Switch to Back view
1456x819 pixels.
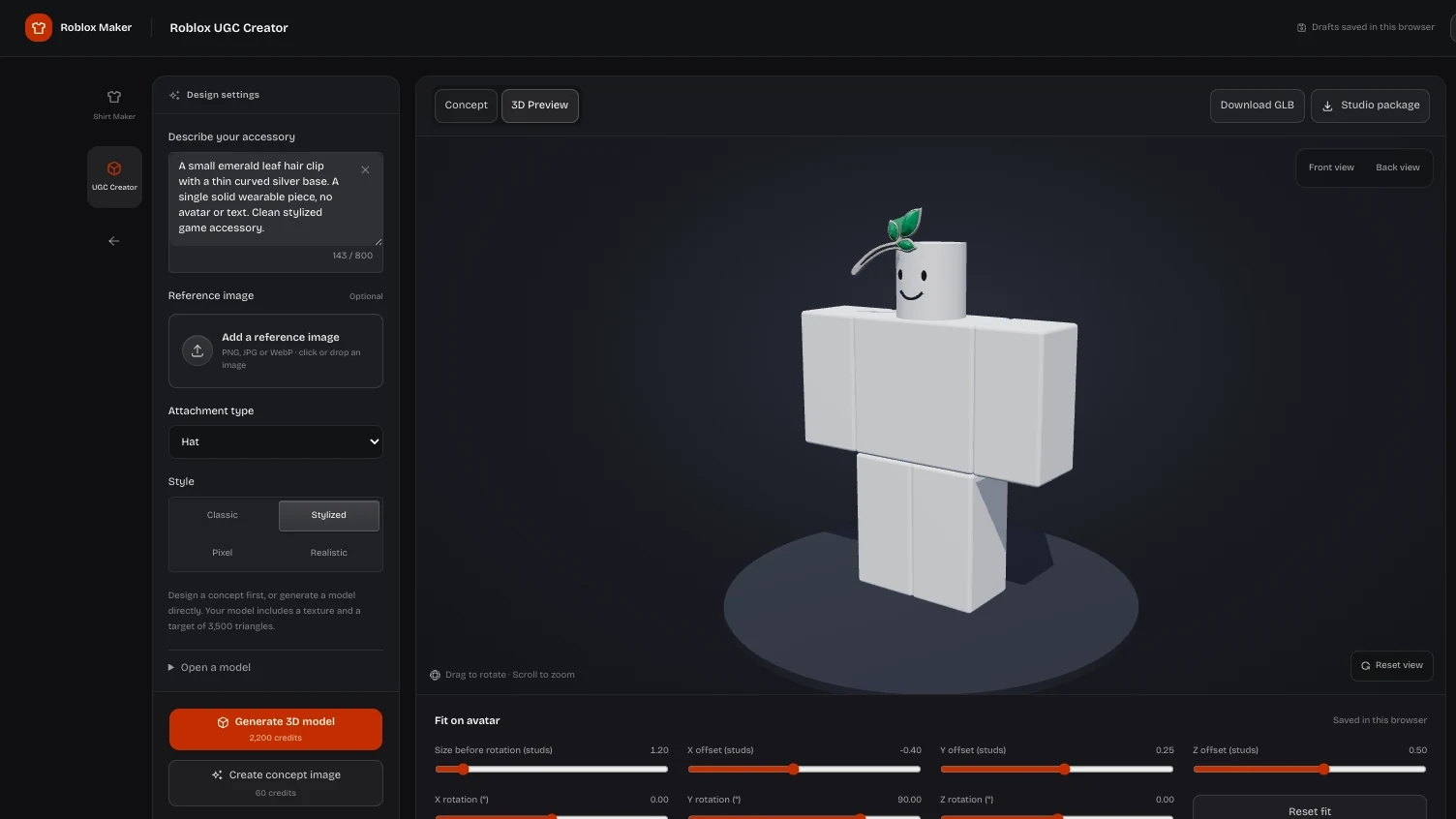[x=1398, y=167]
